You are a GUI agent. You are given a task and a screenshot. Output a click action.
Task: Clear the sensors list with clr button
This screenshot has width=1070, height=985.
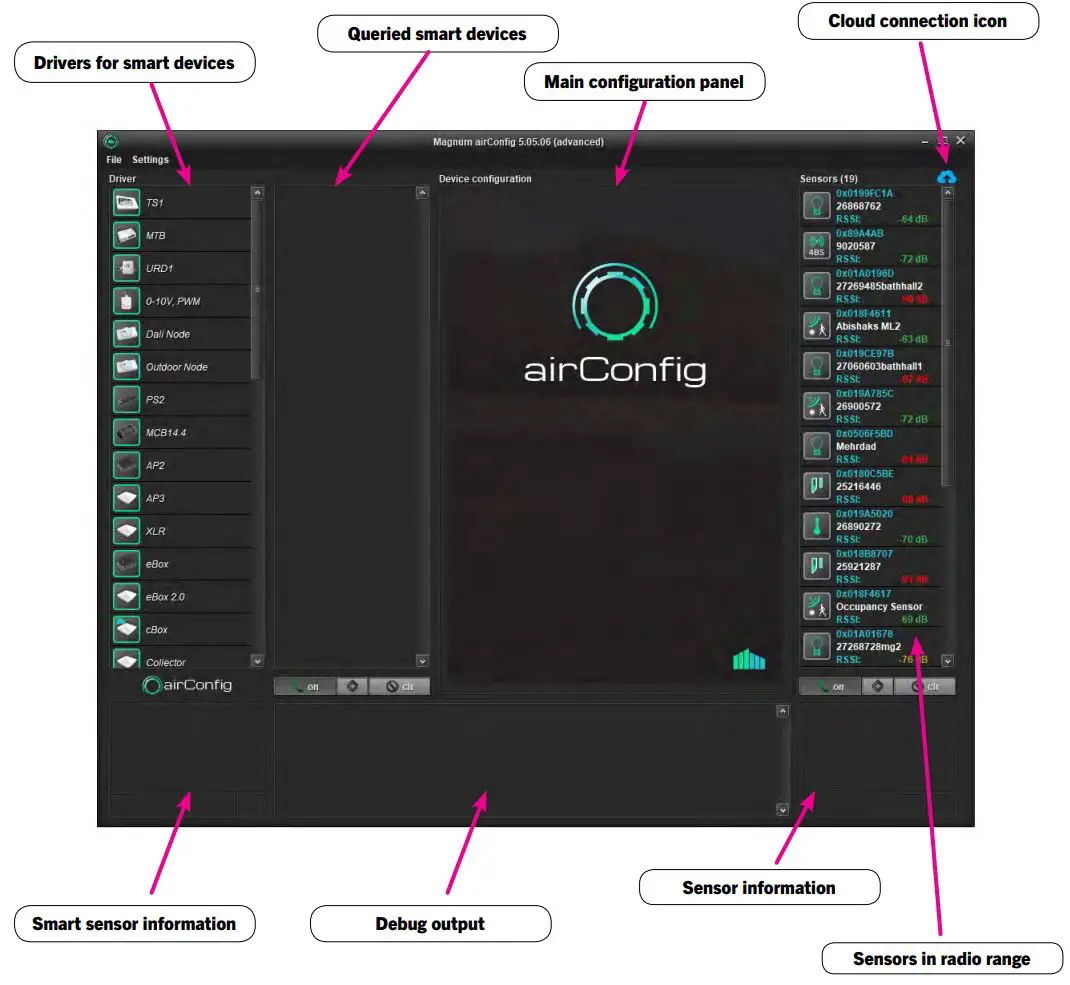tap(925, 686)
